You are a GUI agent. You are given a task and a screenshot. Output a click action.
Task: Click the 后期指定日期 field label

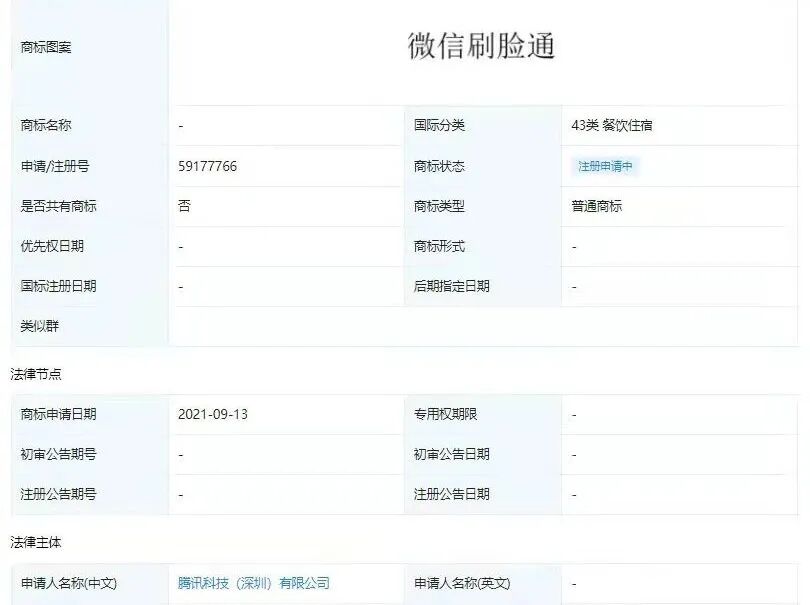pos(451,286)
